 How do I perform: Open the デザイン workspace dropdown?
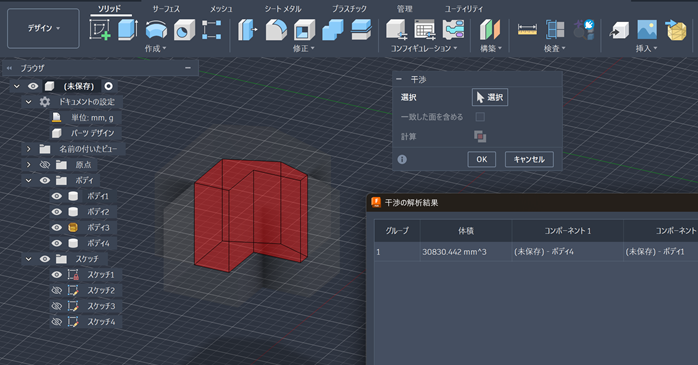tap(43, 28)
